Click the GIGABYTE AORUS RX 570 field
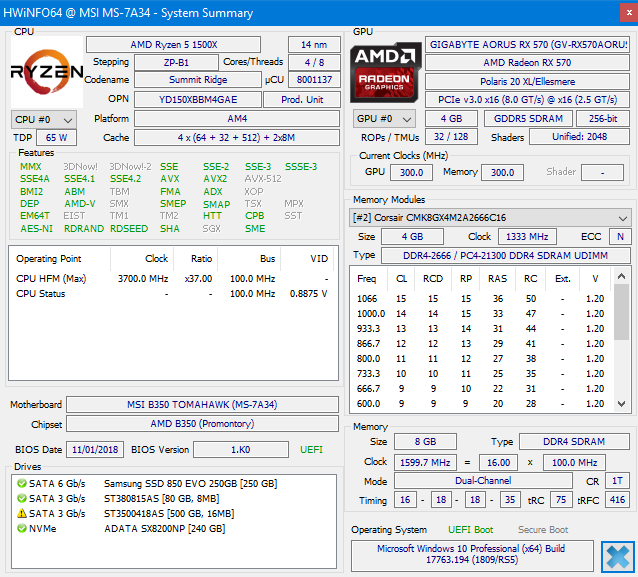638x577 pixels. [x=527, y=45]
